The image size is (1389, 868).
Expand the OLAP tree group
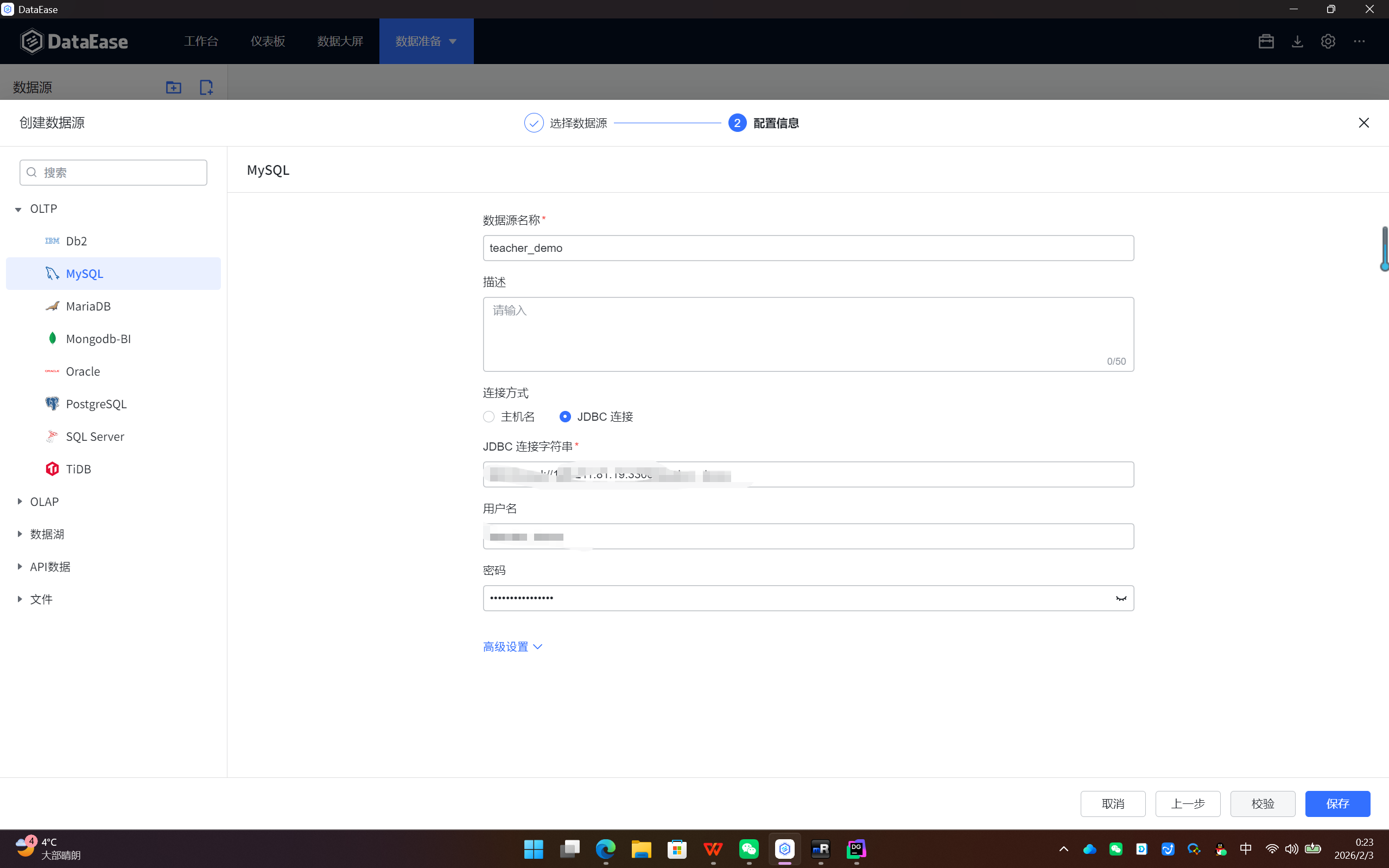[x=20, y=502]
